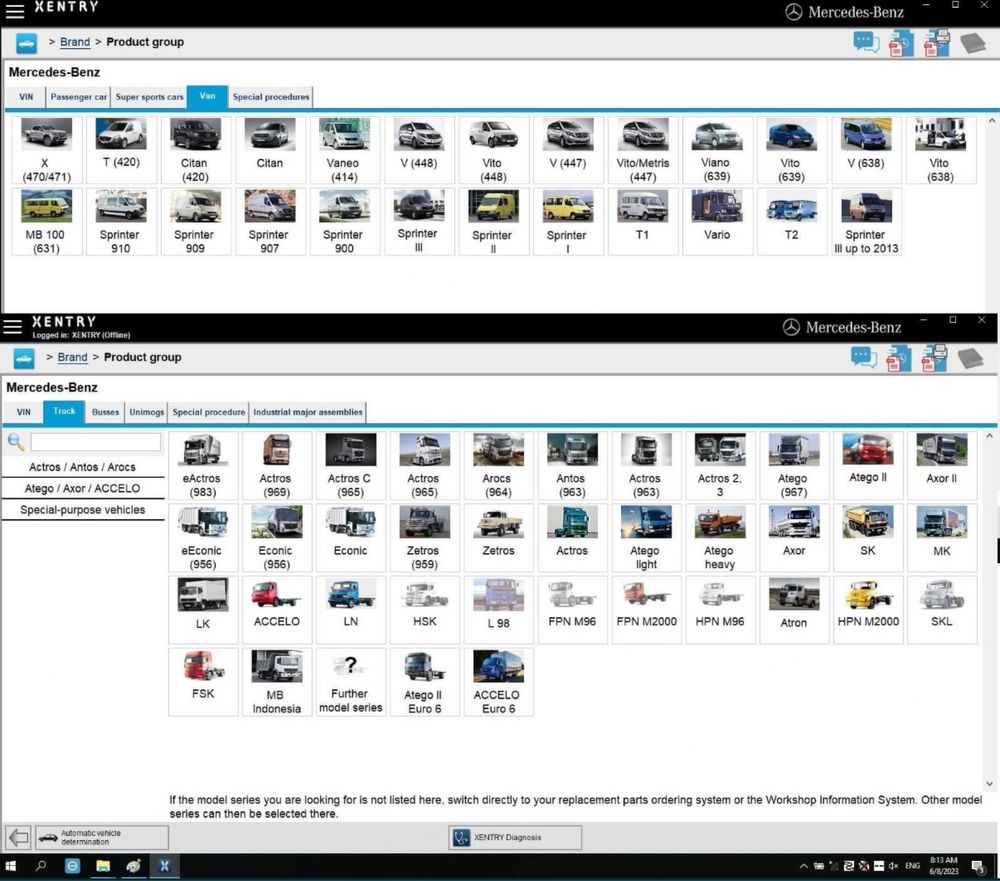Click the book manual icon in top window
The width and height of the screenshot is (1000, 881).
point(973,43)
